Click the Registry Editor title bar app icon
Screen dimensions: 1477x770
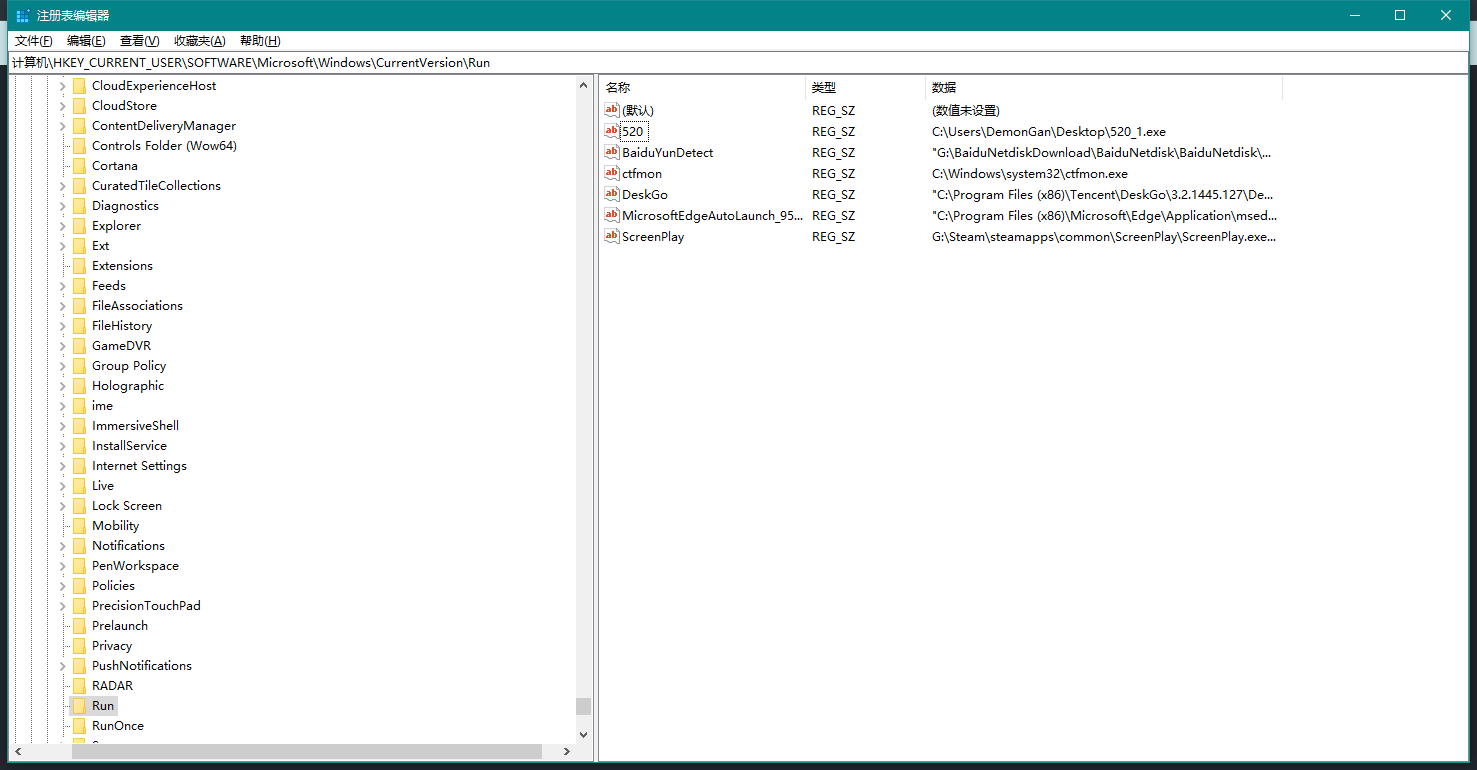(x=23, y=15)
